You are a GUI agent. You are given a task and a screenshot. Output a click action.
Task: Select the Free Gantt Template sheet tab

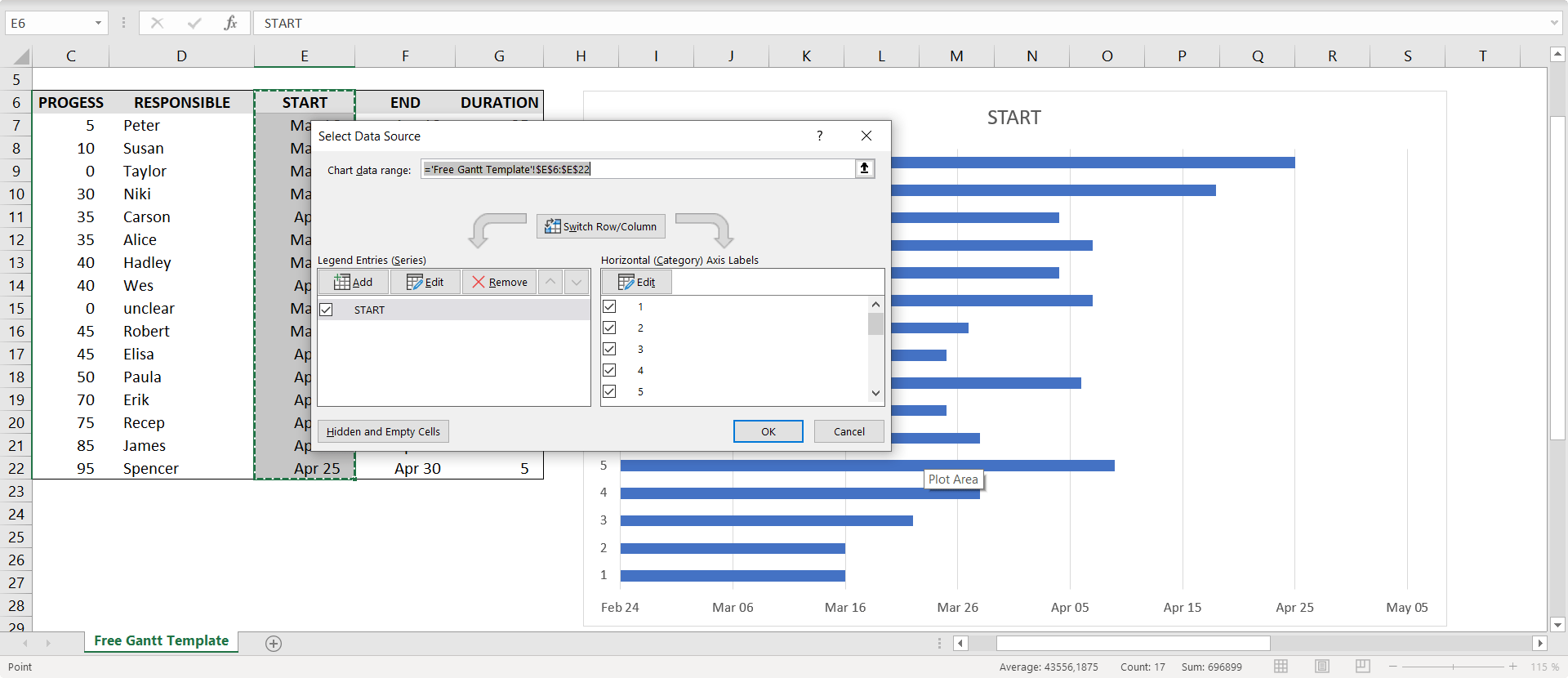pyautogui.click(x=161, y=641)
